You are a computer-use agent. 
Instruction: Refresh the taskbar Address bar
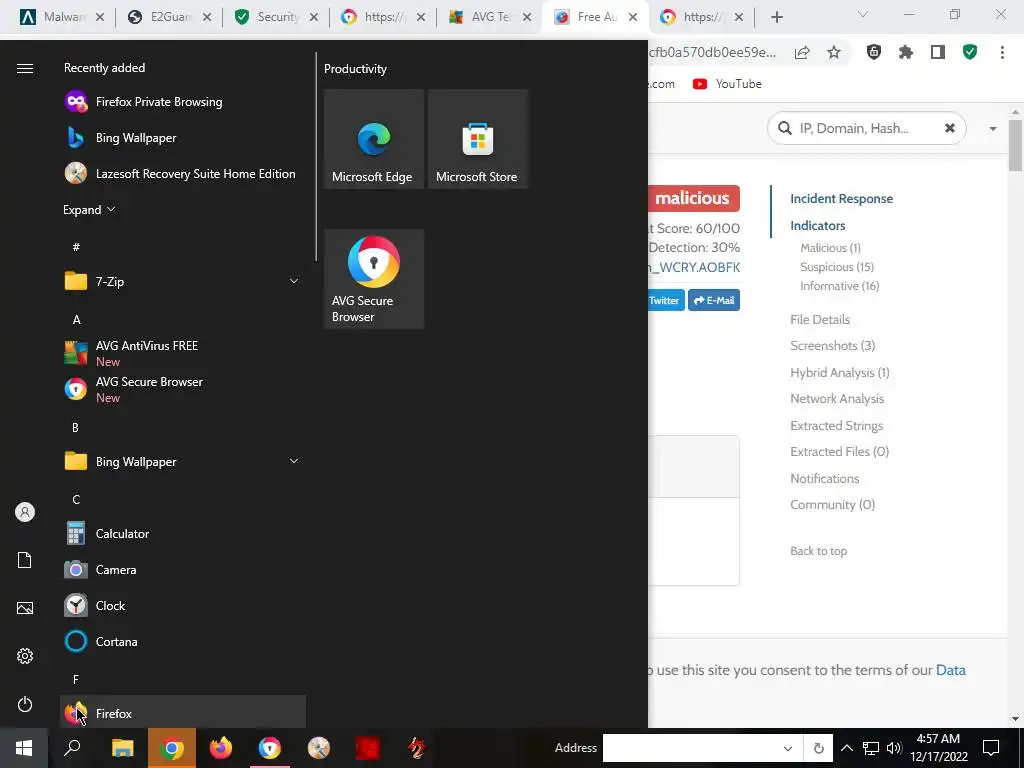pyautogui.click(x=819, y=748)
